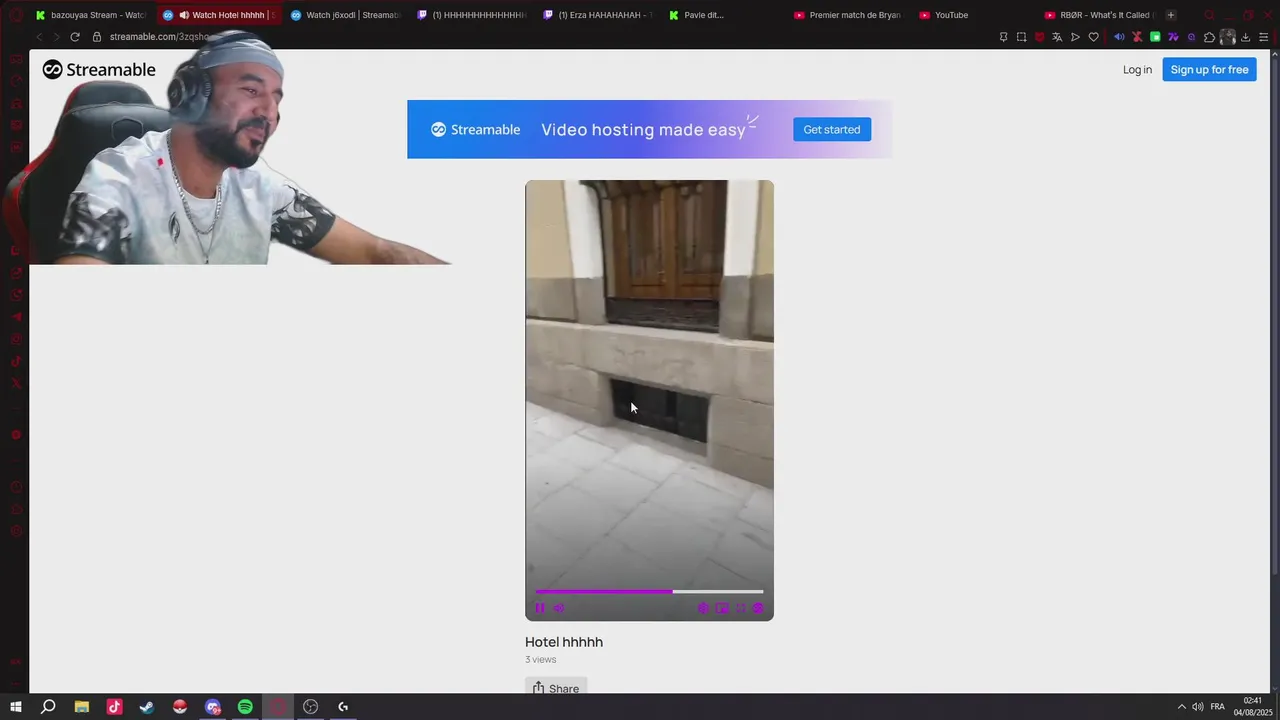Open the red ad blocker shield

(1039, 37)
